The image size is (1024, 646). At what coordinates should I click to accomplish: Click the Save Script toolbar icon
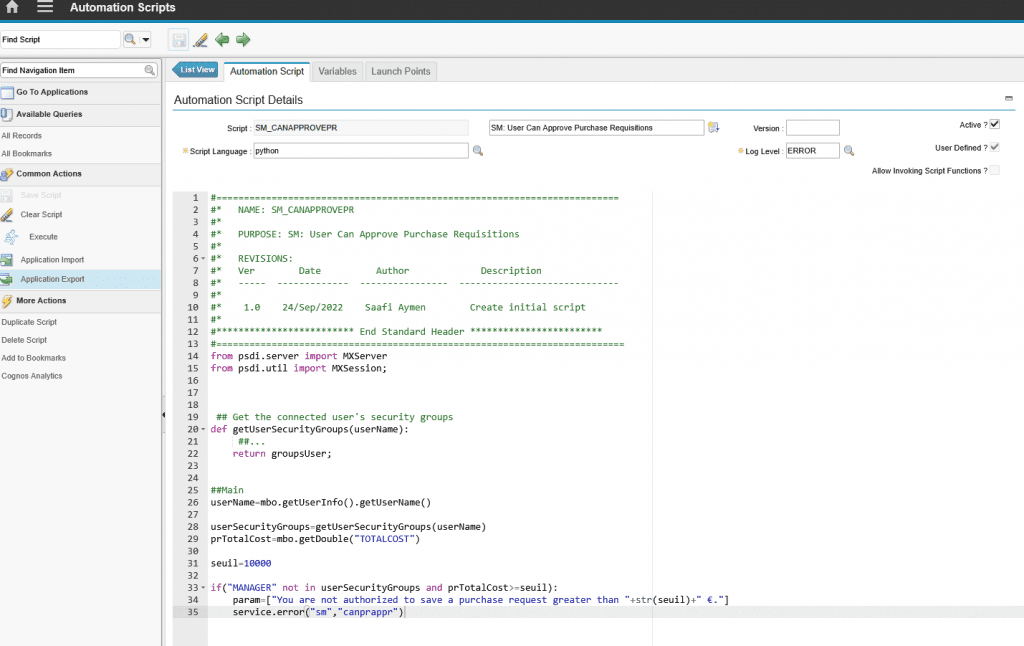click(179, 40)
